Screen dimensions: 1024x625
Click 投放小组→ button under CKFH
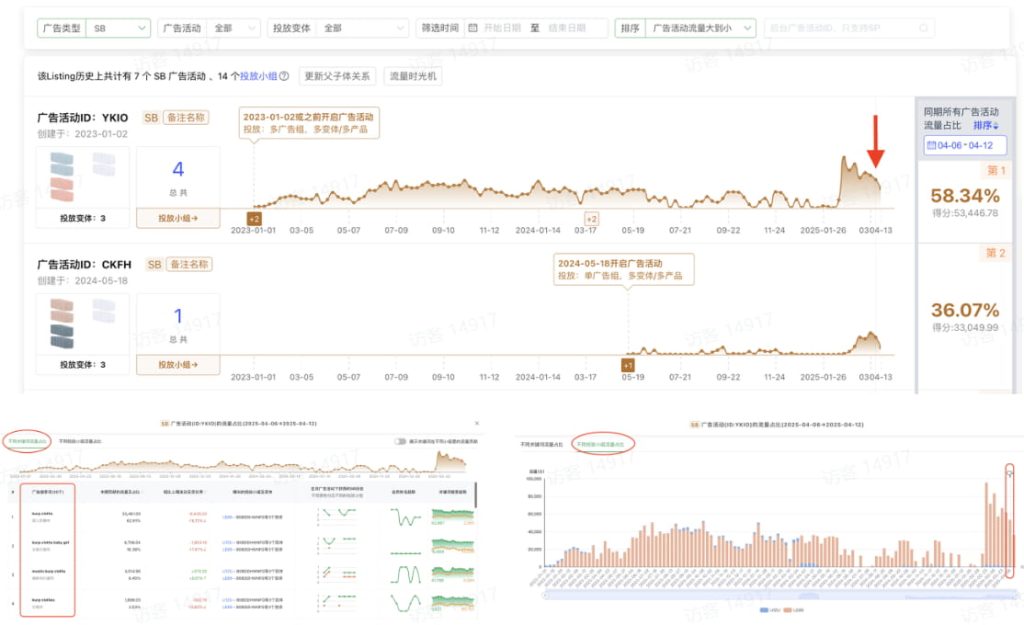[x=178, y=364]
